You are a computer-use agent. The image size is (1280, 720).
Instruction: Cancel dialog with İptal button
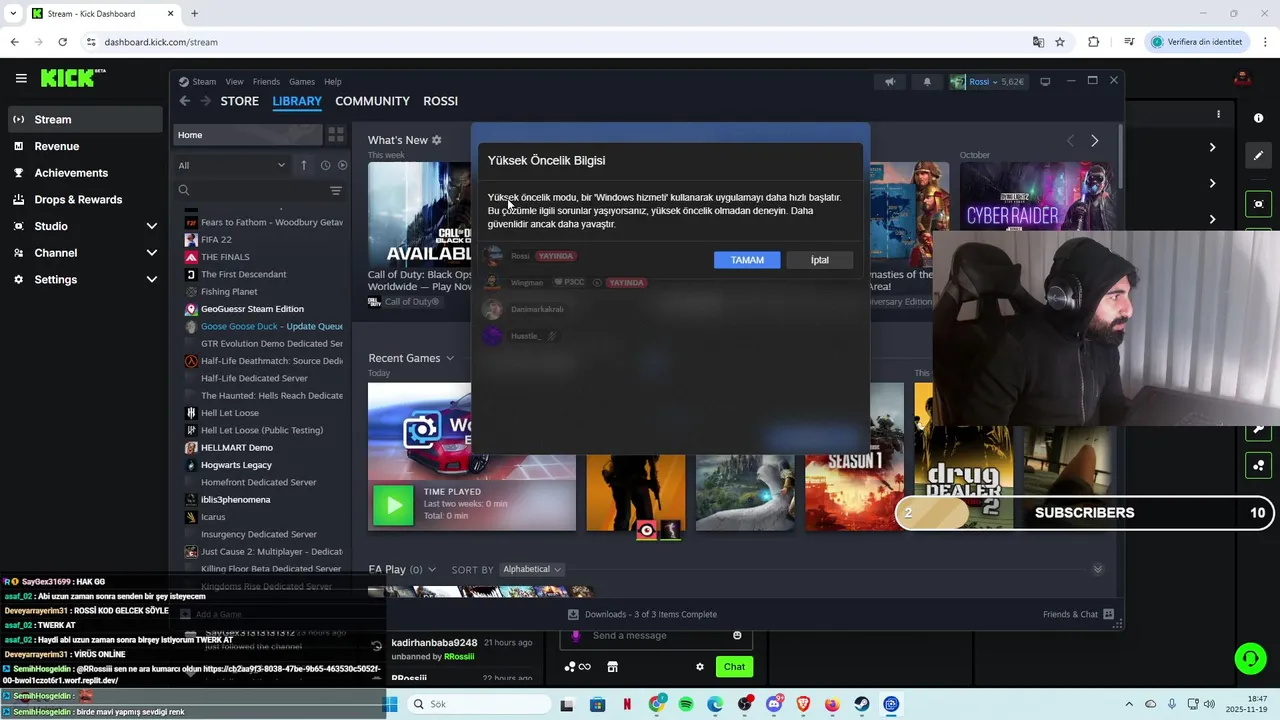820,260
